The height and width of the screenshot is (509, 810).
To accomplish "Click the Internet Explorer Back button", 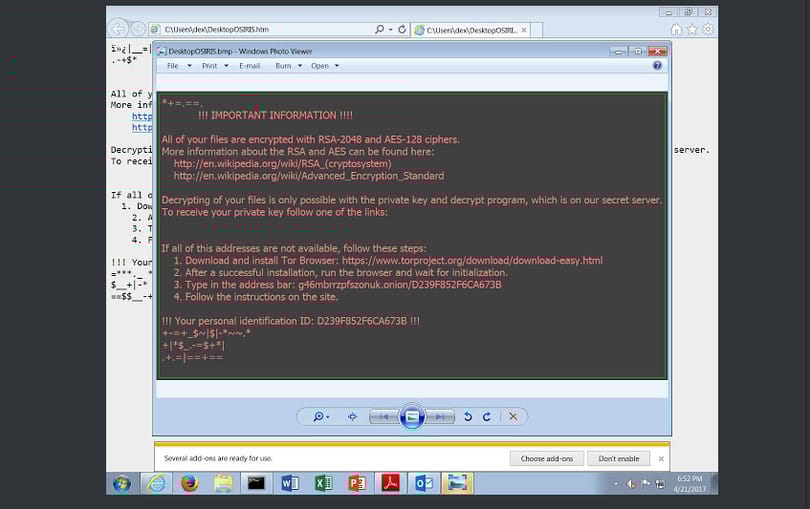I will [x=119, y=29].
